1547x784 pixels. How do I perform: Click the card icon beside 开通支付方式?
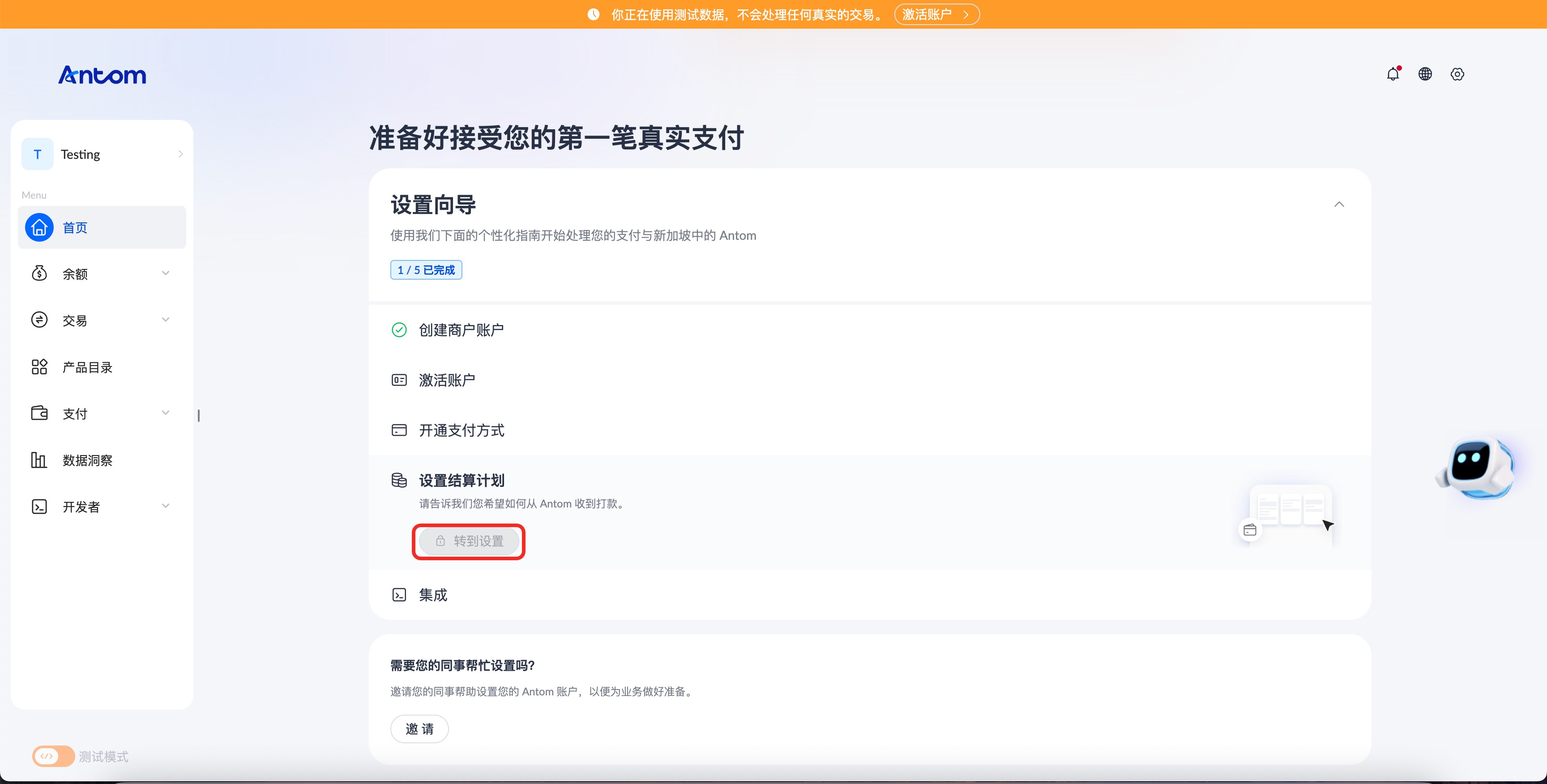click(399, 430)
